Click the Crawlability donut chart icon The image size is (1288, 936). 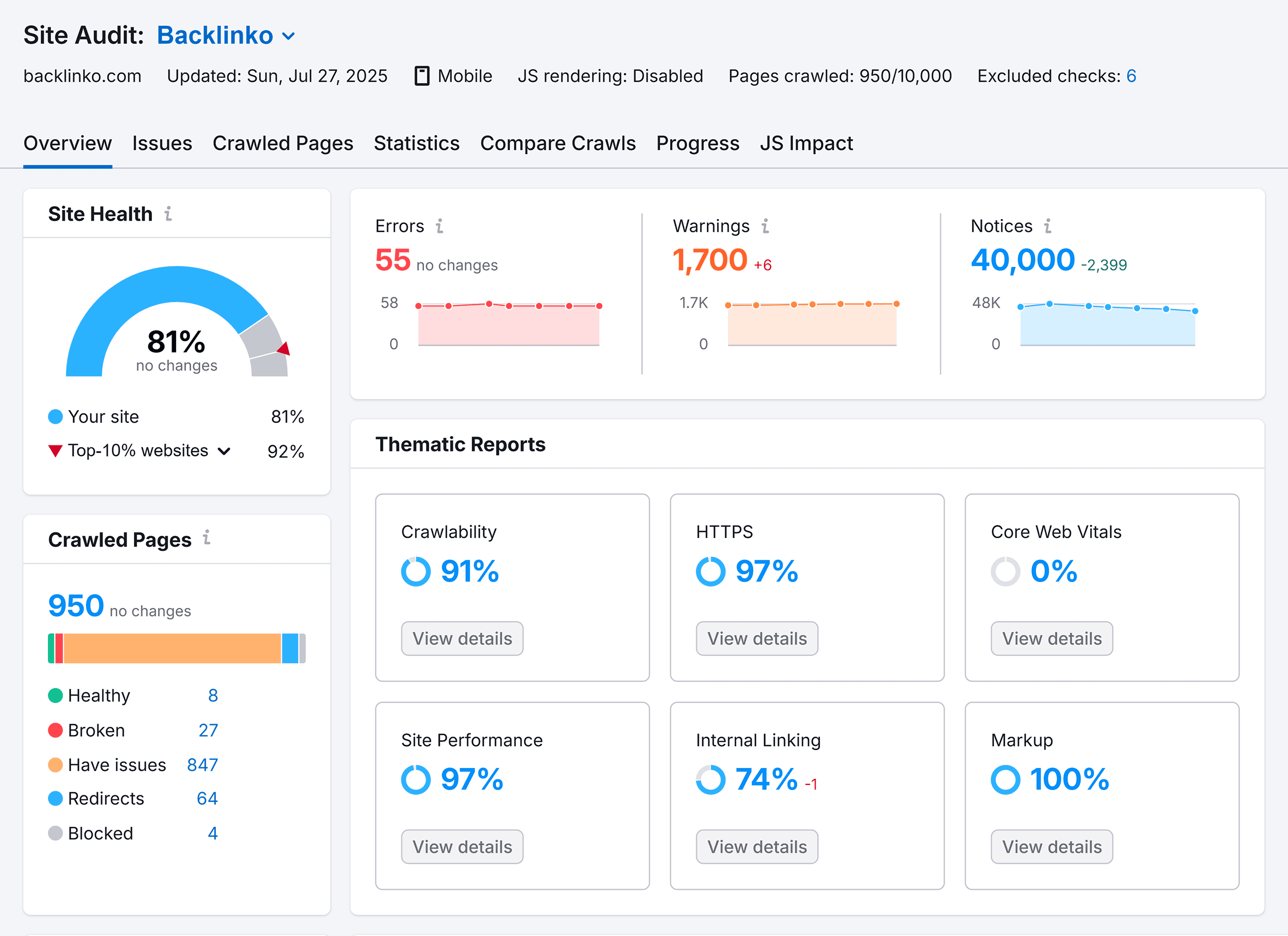[x=416, y=571]
